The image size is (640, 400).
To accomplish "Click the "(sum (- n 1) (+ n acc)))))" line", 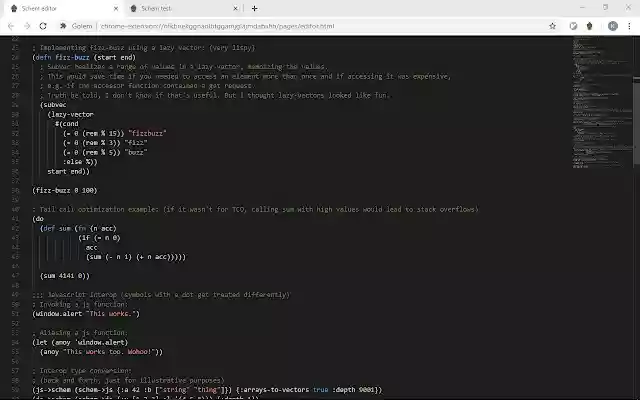I will 136,257.
